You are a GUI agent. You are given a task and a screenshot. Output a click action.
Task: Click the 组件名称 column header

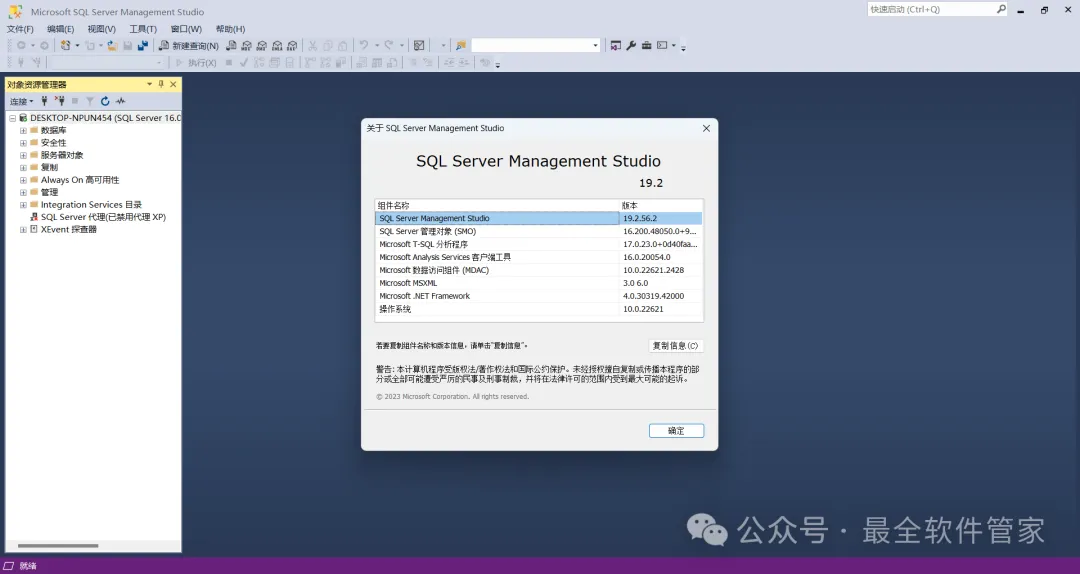click(x=497, y=205)
